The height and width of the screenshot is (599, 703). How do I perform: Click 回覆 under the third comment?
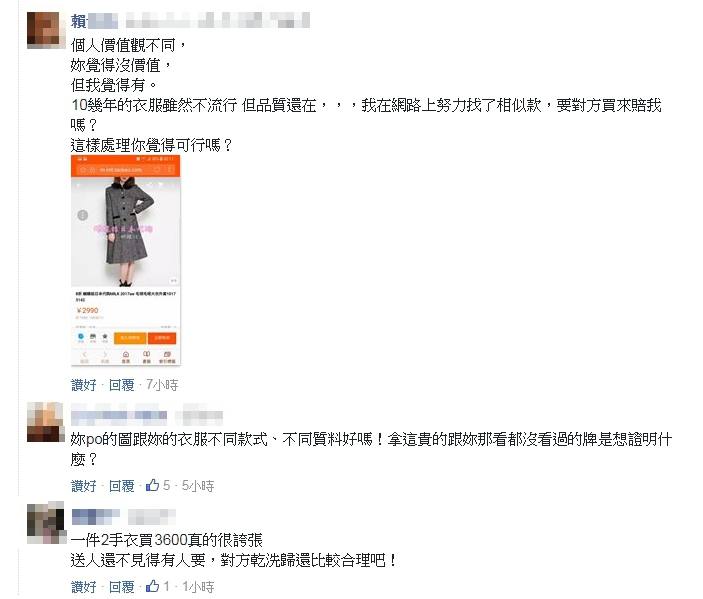122,586
